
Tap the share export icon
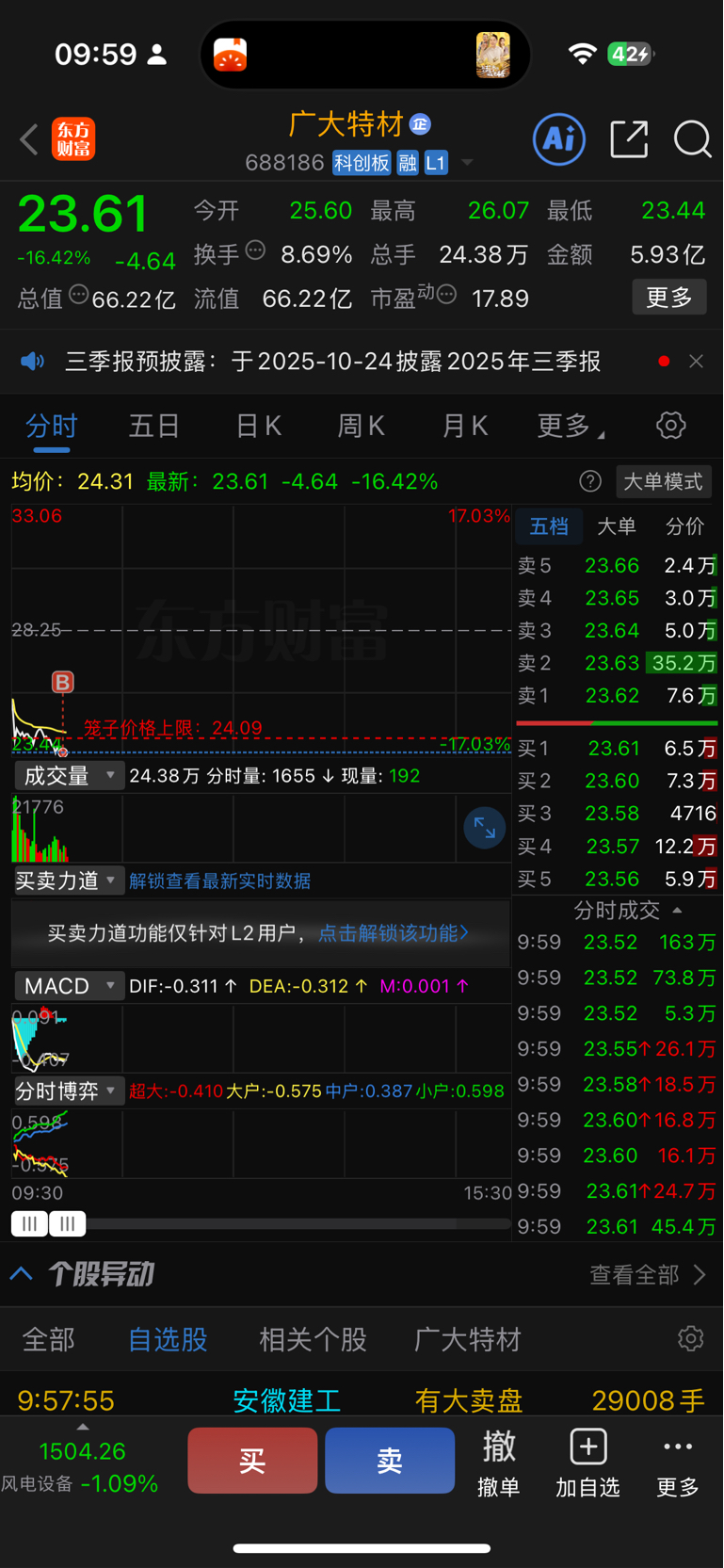coord(629,139)
